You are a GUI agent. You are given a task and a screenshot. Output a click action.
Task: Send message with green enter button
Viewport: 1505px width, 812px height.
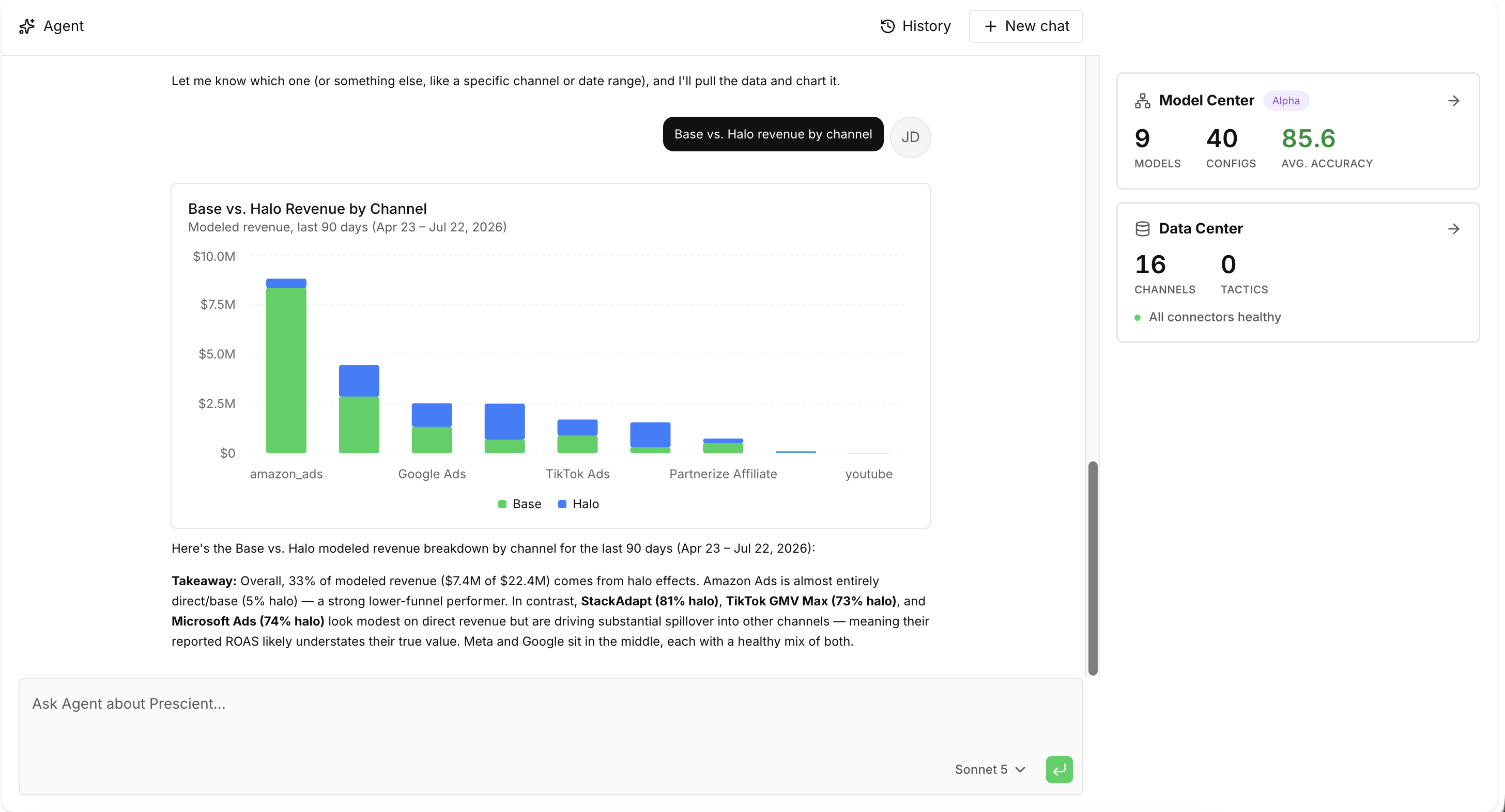click(1059, 770)
